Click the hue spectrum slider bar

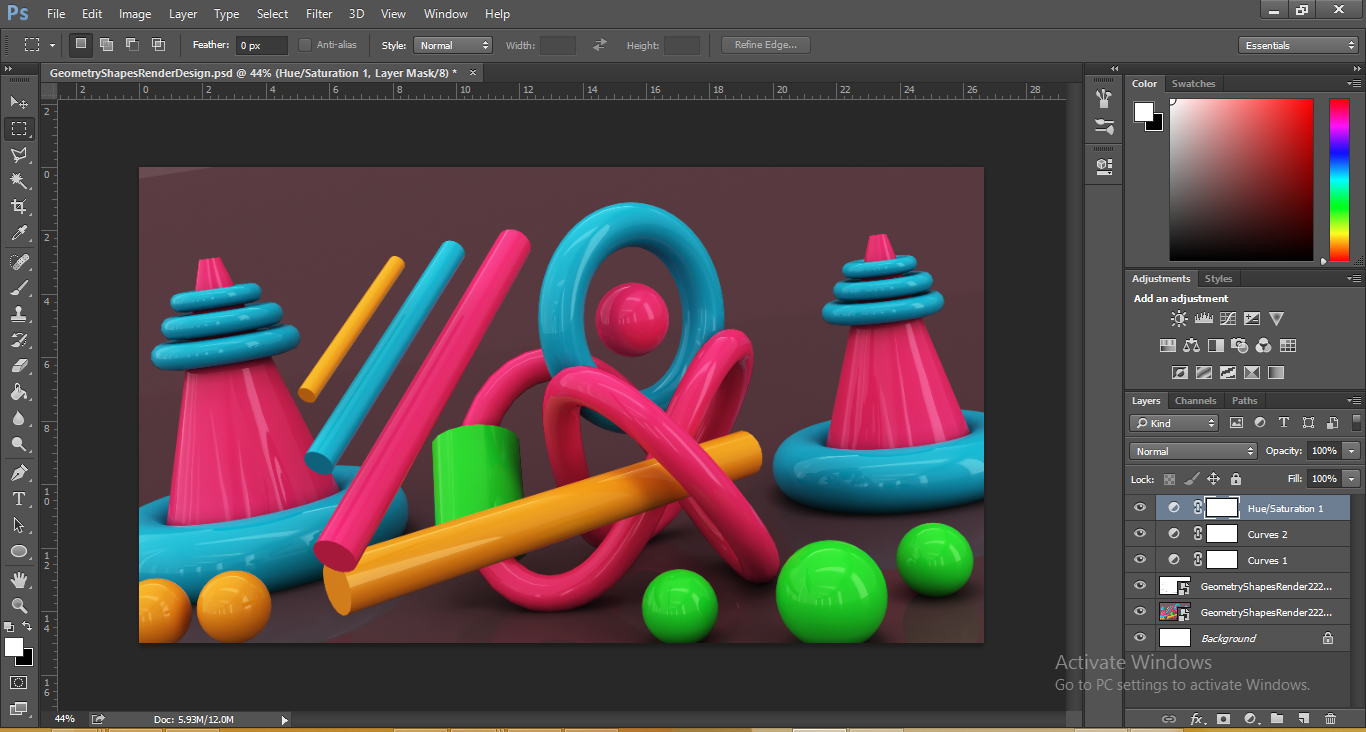tap(1339, 180)
